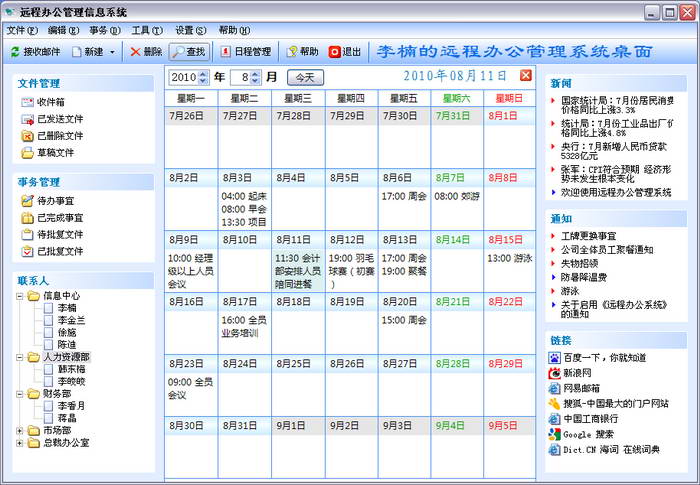Tick the checkbox beside contact 李金兰
Viewport: 700px width, 485px height.
(49, 320)
